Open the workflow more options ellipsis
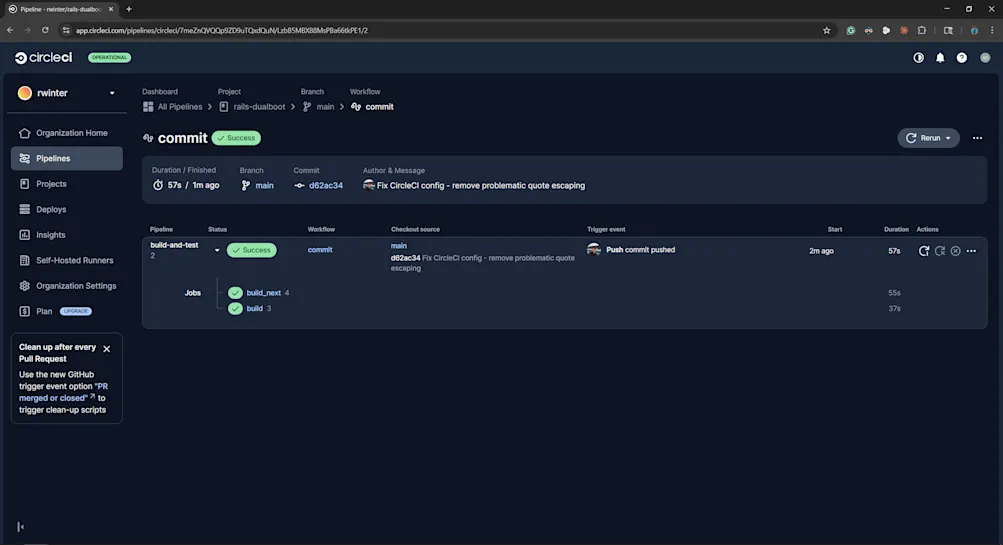The height and width of the screenshot is (545, 1003). click(977, 138)
